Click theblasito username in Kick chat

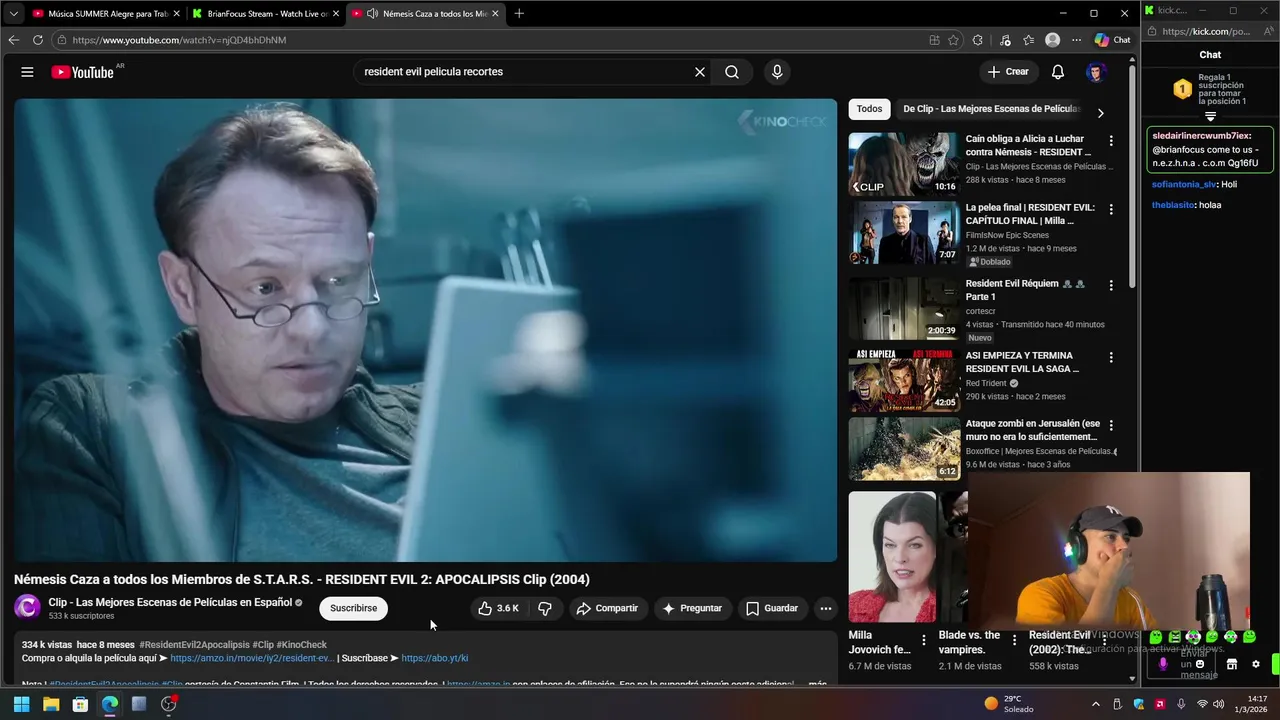[x=1173, y=205]
